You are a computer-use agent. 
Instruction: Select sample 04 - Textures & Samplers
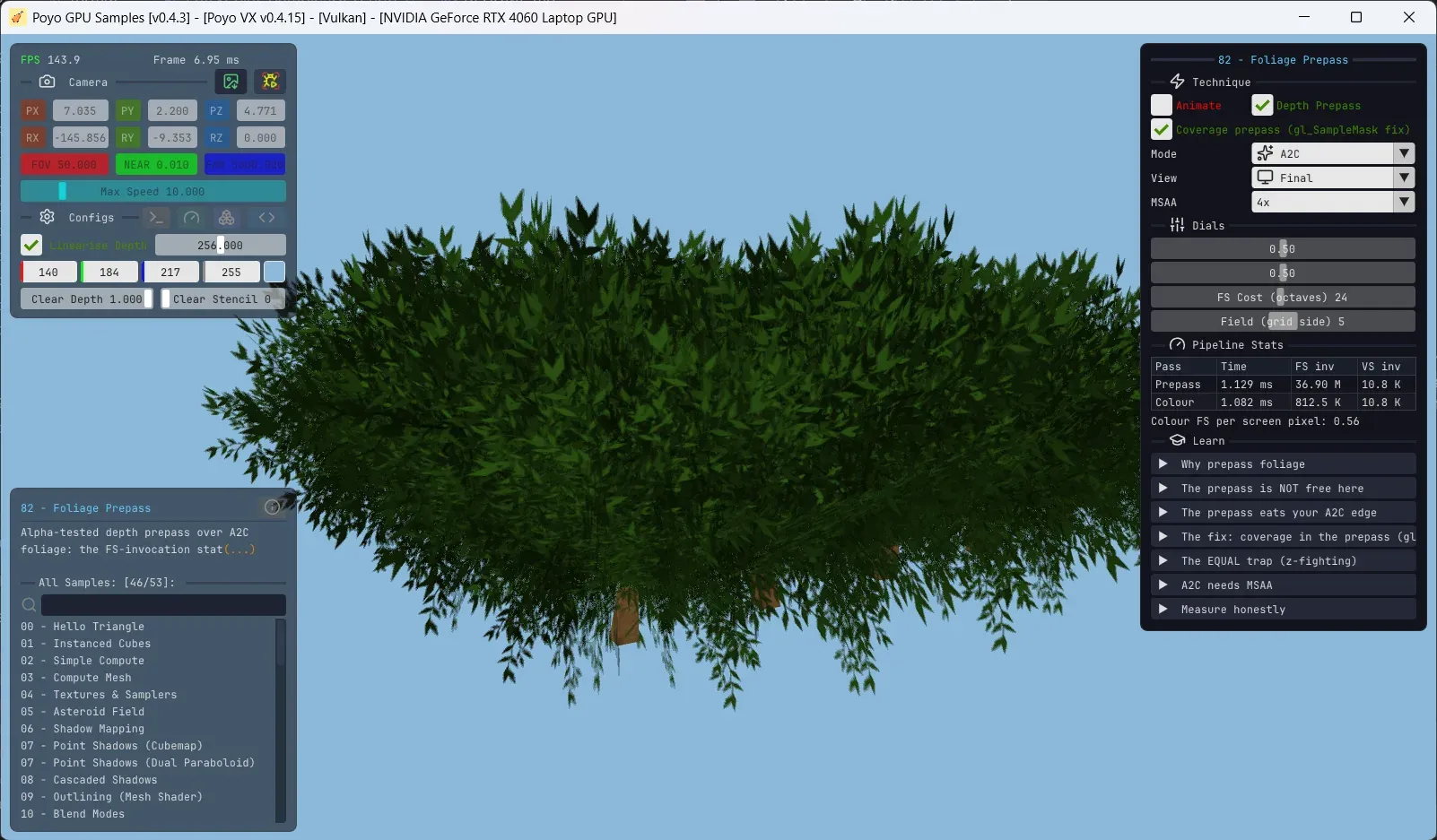pos(99,695)
